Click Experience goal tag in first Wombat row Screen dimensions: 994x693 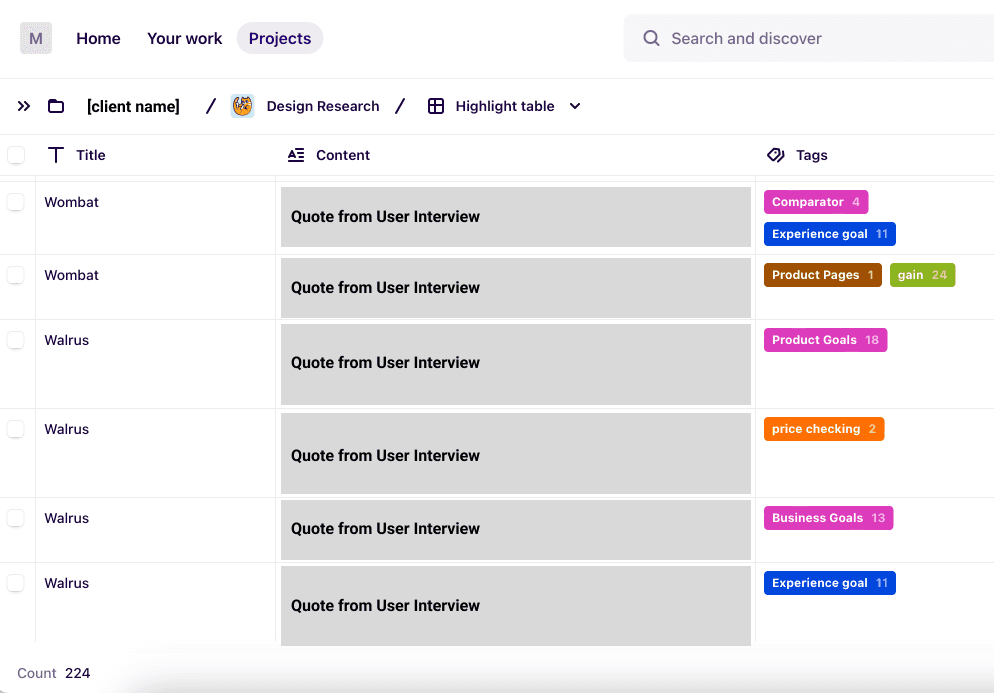830,234
